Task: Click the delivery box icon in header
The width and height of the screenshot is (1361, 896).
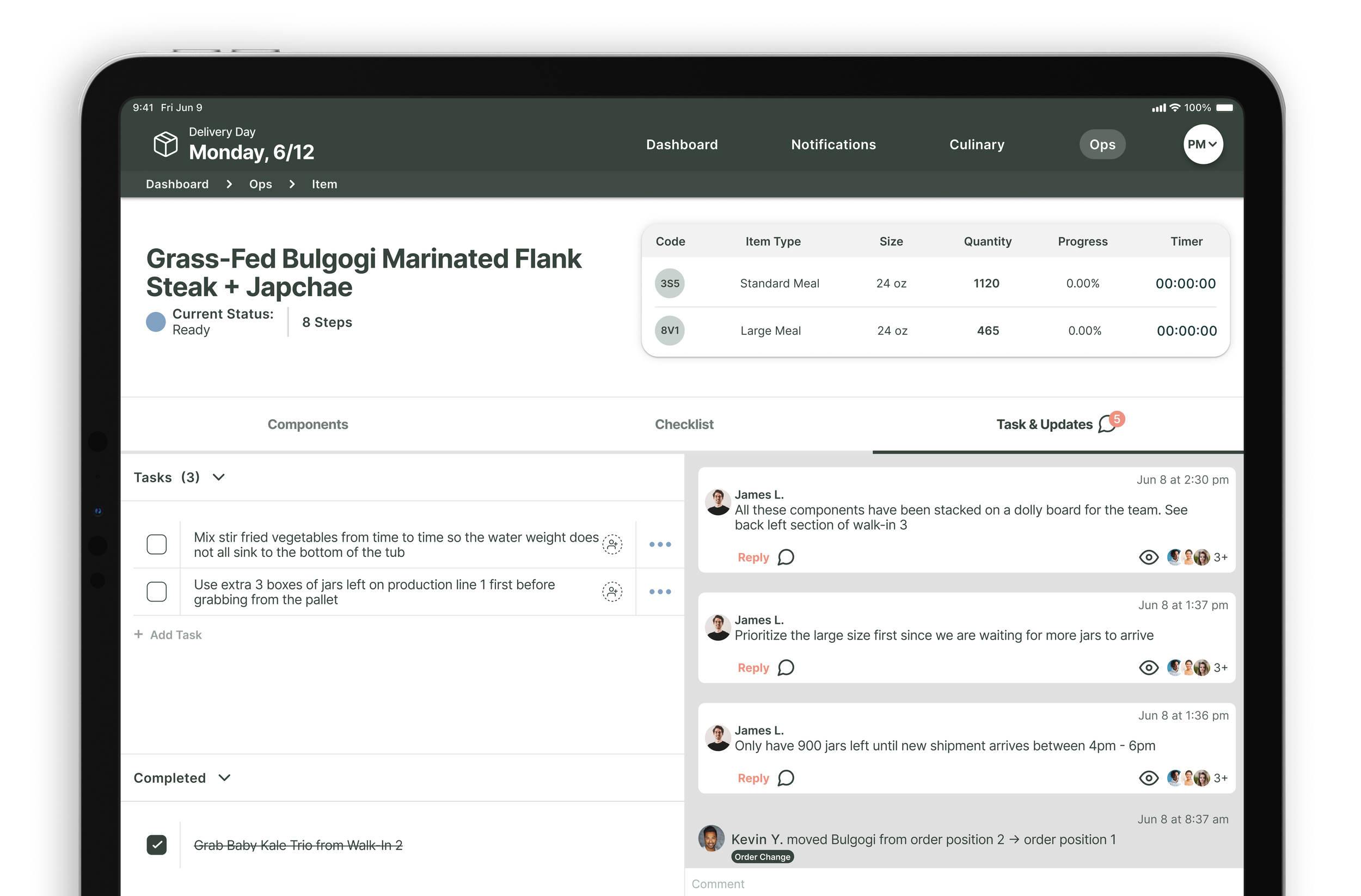Action: point(165,144)
